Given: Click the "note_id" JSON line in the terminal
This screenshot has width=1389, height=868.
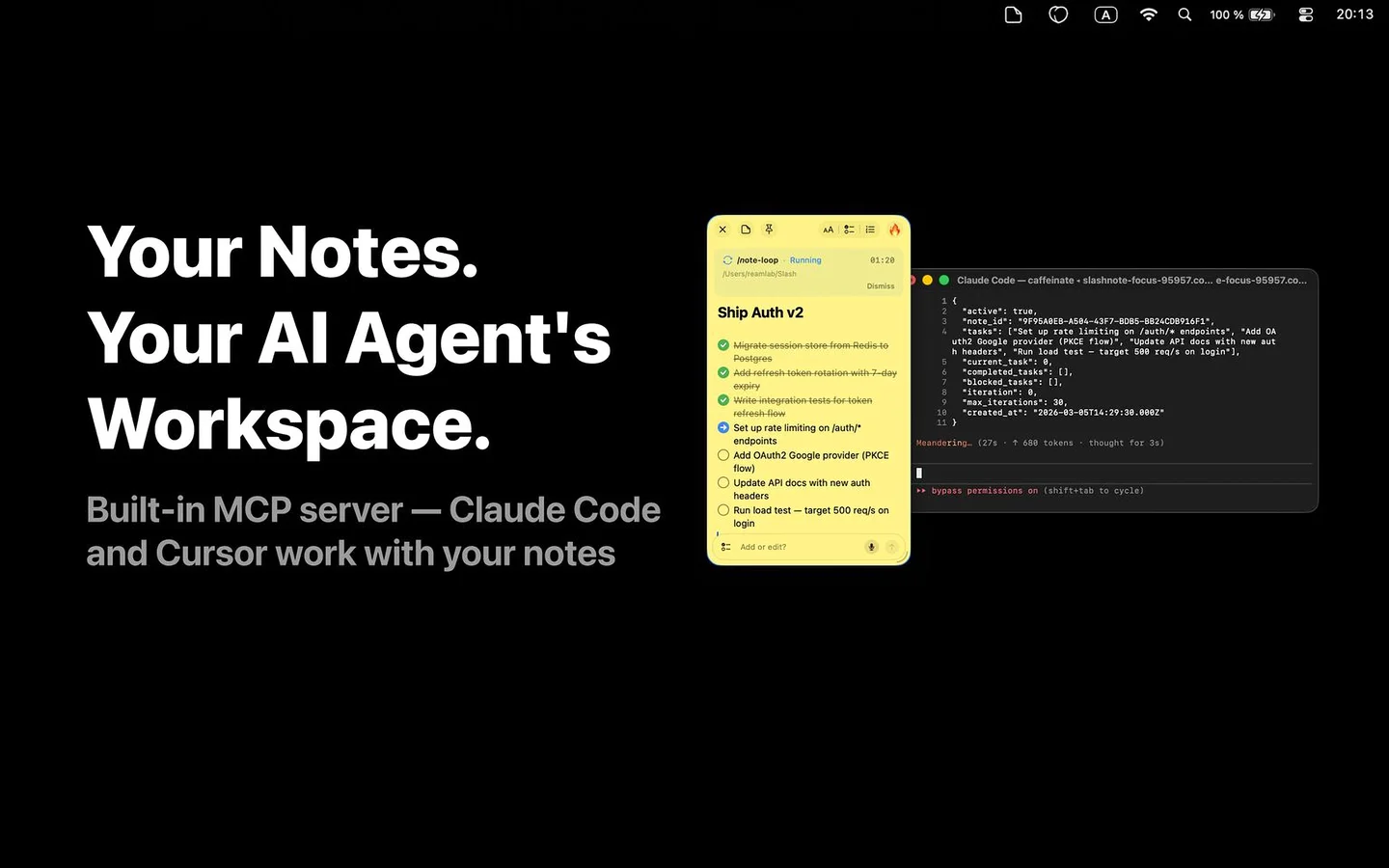Looking at the screenshot, I should tap(1088, 321).
